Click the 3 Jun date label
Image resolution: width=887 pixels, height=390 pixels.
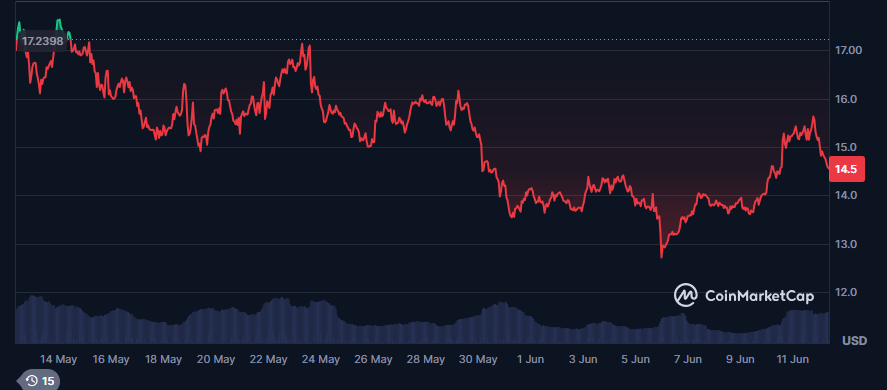tap(583, 359)
